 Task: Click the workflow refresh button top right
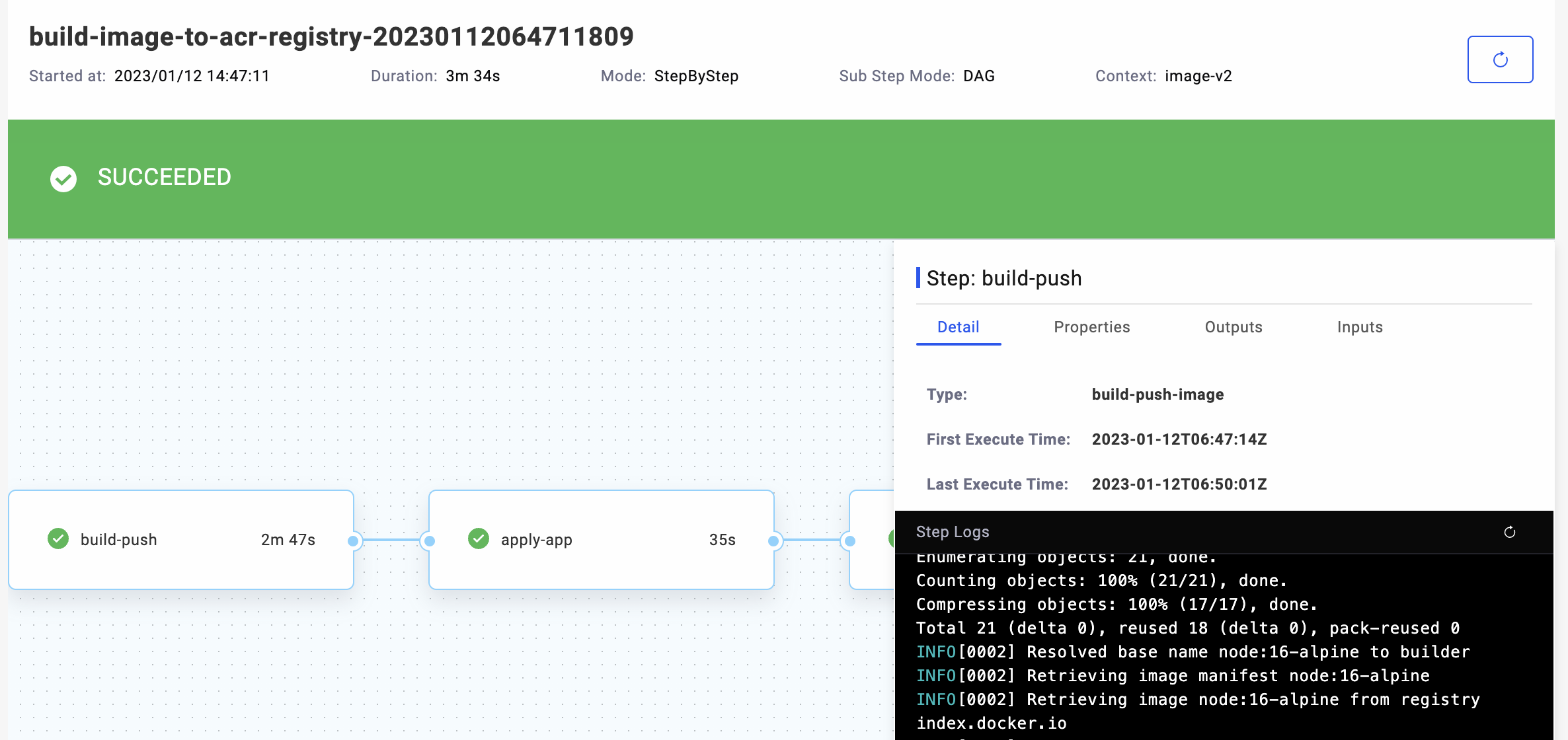click(1499, 59)
